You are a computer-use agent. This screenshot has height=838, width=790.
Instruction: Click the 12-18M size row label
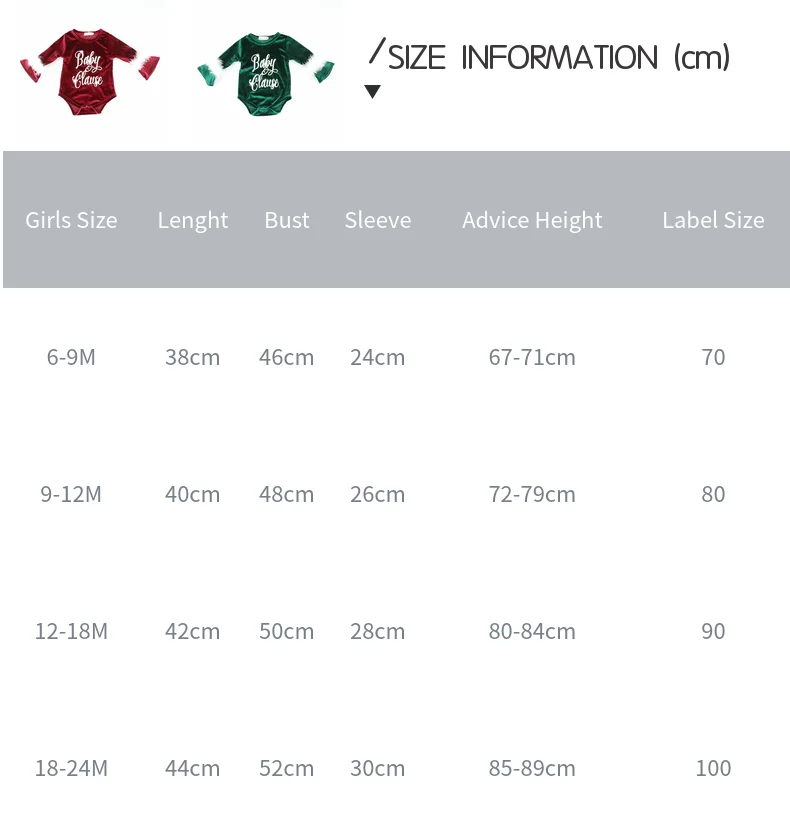pos(71,631)
